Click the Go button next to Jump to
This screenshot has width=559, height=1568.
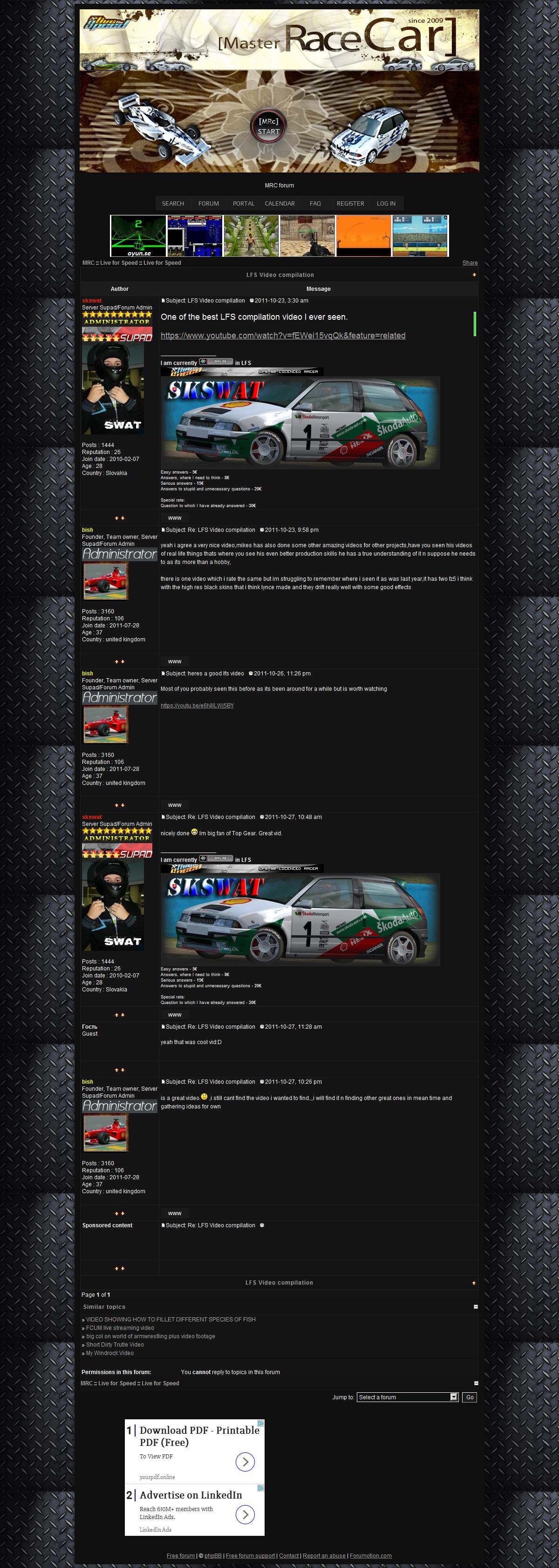pos(470,1397)
